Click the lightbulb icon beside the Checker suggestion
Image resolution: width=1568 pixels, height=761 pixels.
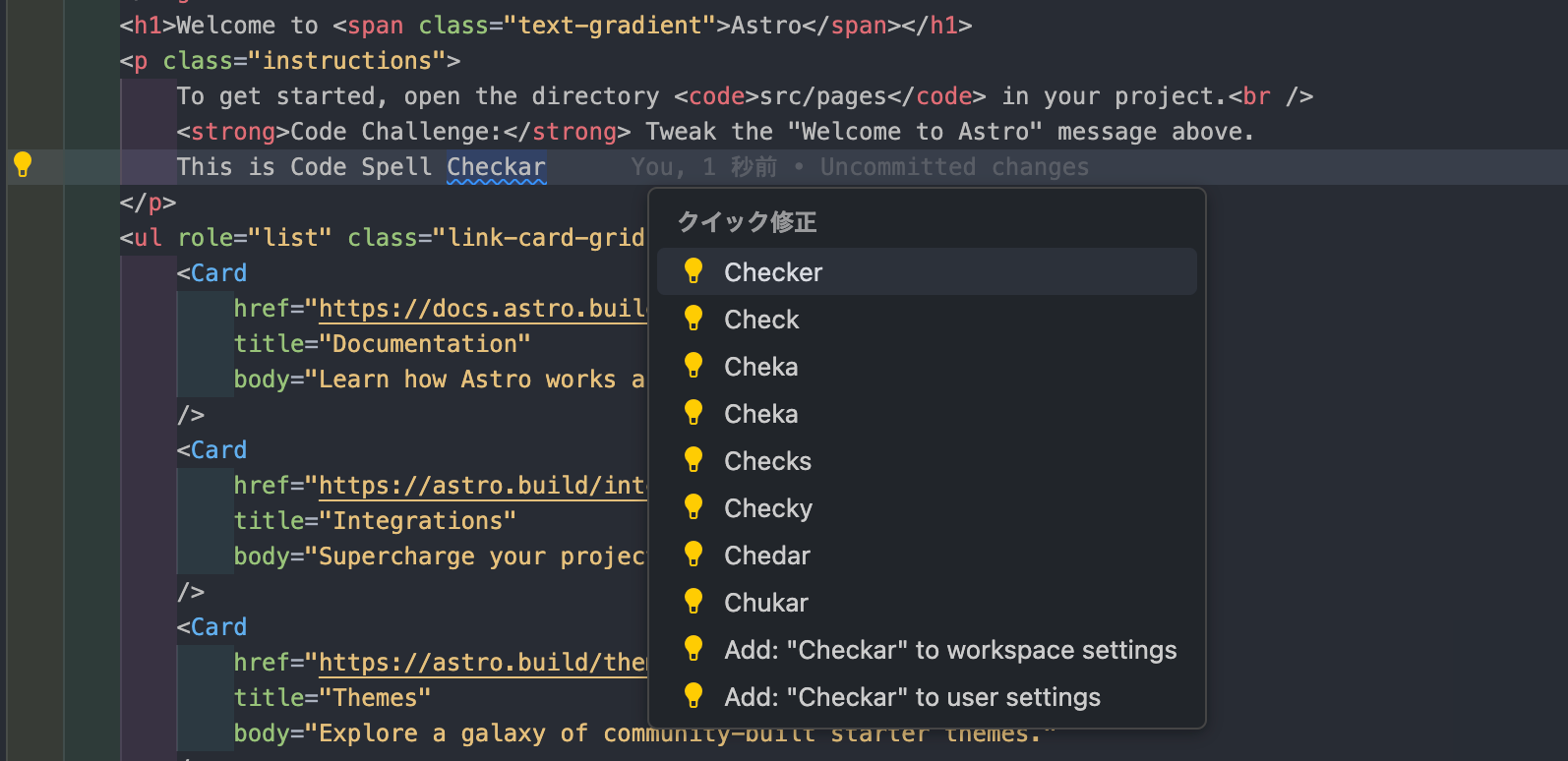pos(694,271)
